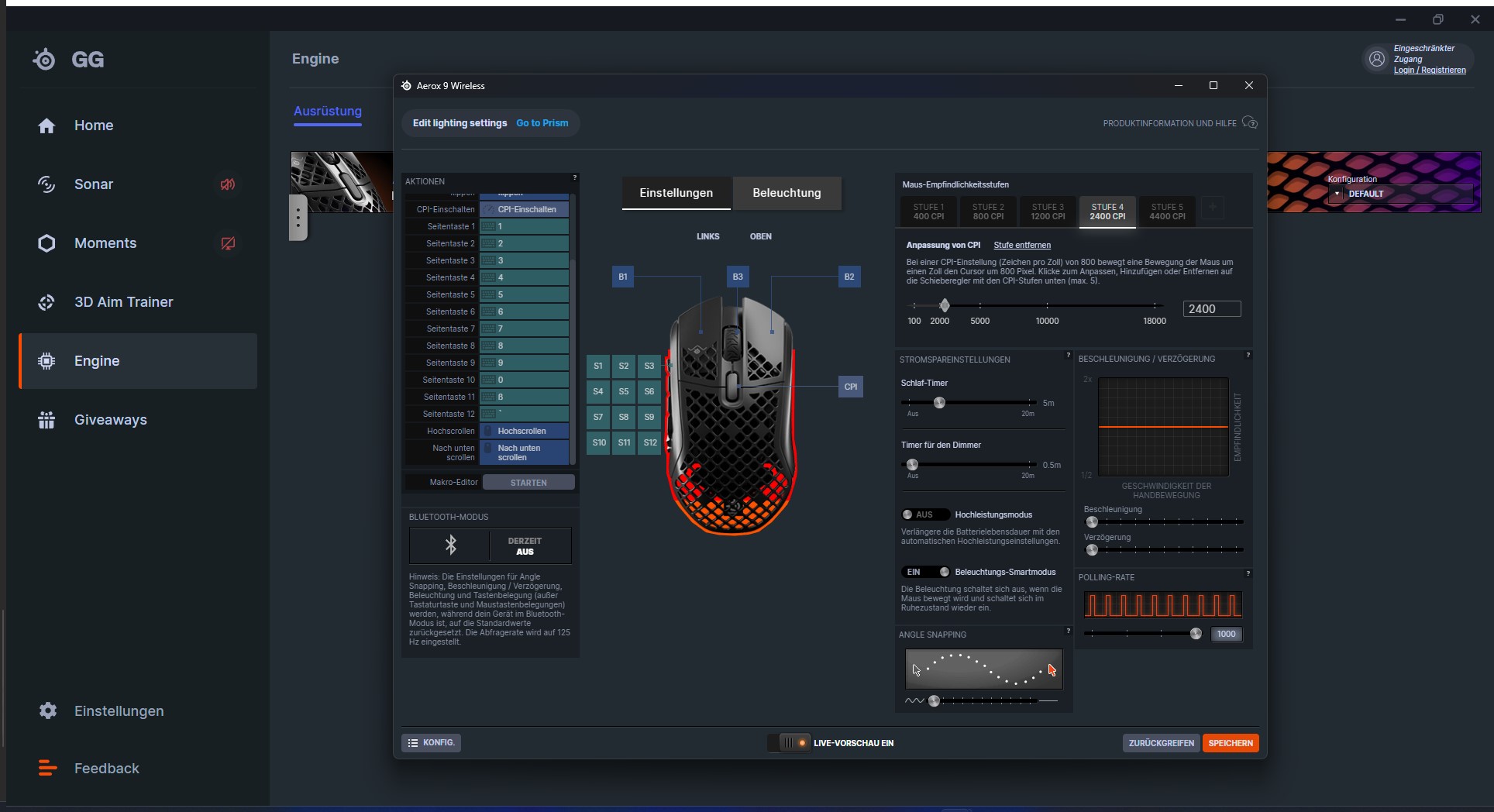Click the red muted-speaker icon beside Sonar
The width and height of the screenshot is (1494, 812).
(228, 184)
